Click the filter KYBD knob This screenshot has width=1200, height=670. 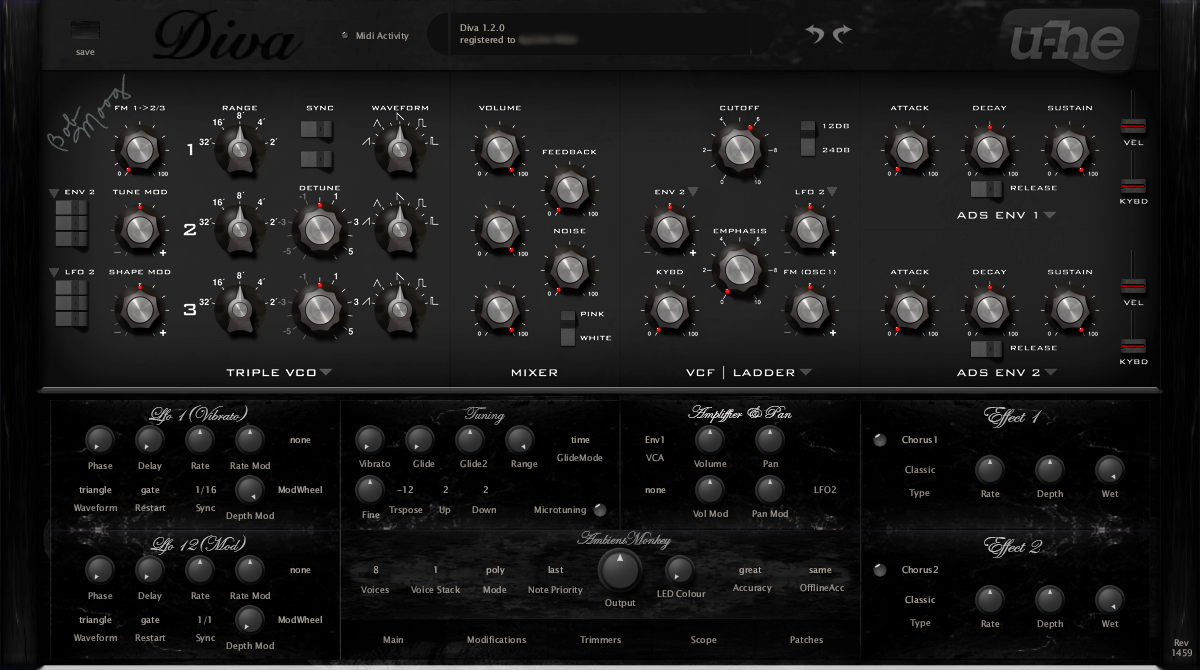[668, 309]
